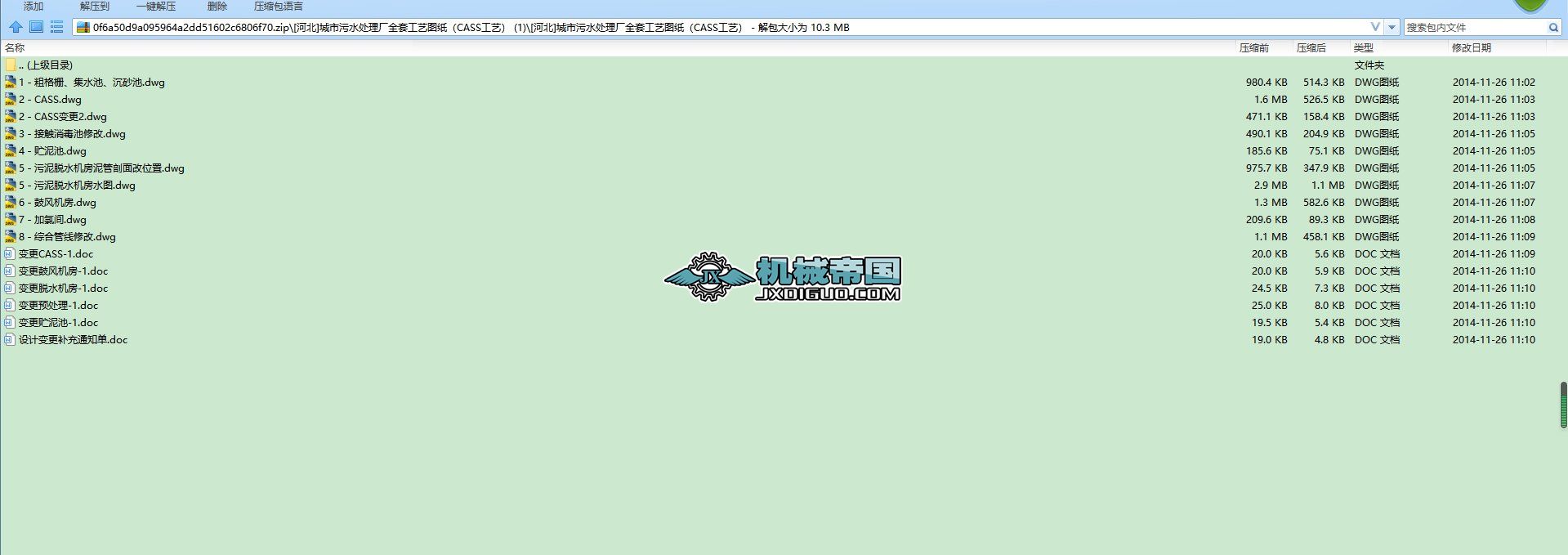Click the 删除 toolbar button

point(217,6)
